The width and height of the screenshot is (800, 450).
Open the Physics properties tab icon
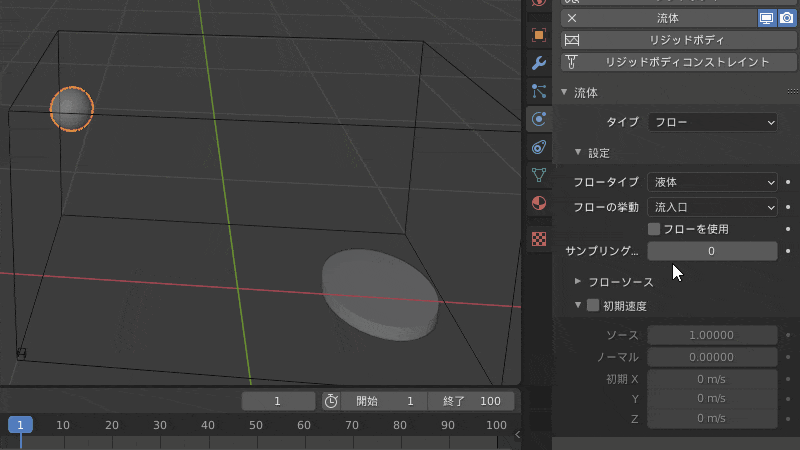[x=538, y=119]
